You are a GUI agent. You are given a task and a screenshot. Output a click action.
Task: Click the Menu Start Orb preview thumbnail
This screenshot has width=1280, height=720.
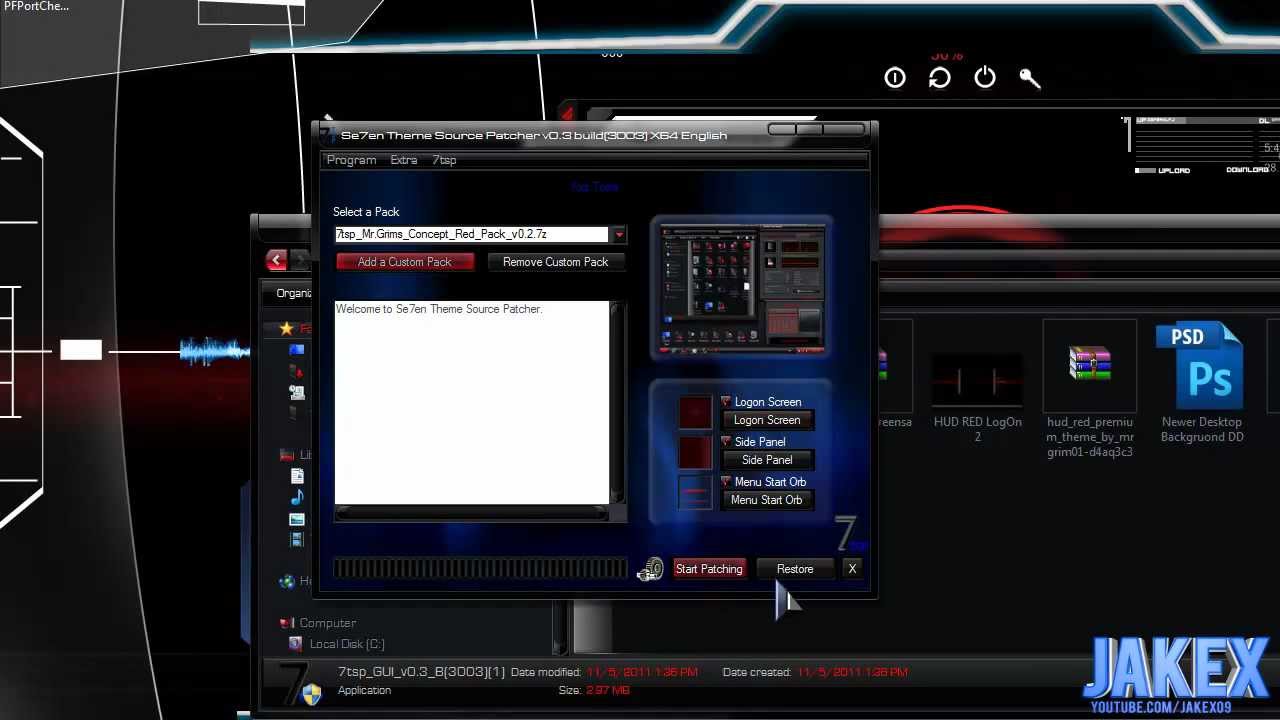tap(695, 493)
